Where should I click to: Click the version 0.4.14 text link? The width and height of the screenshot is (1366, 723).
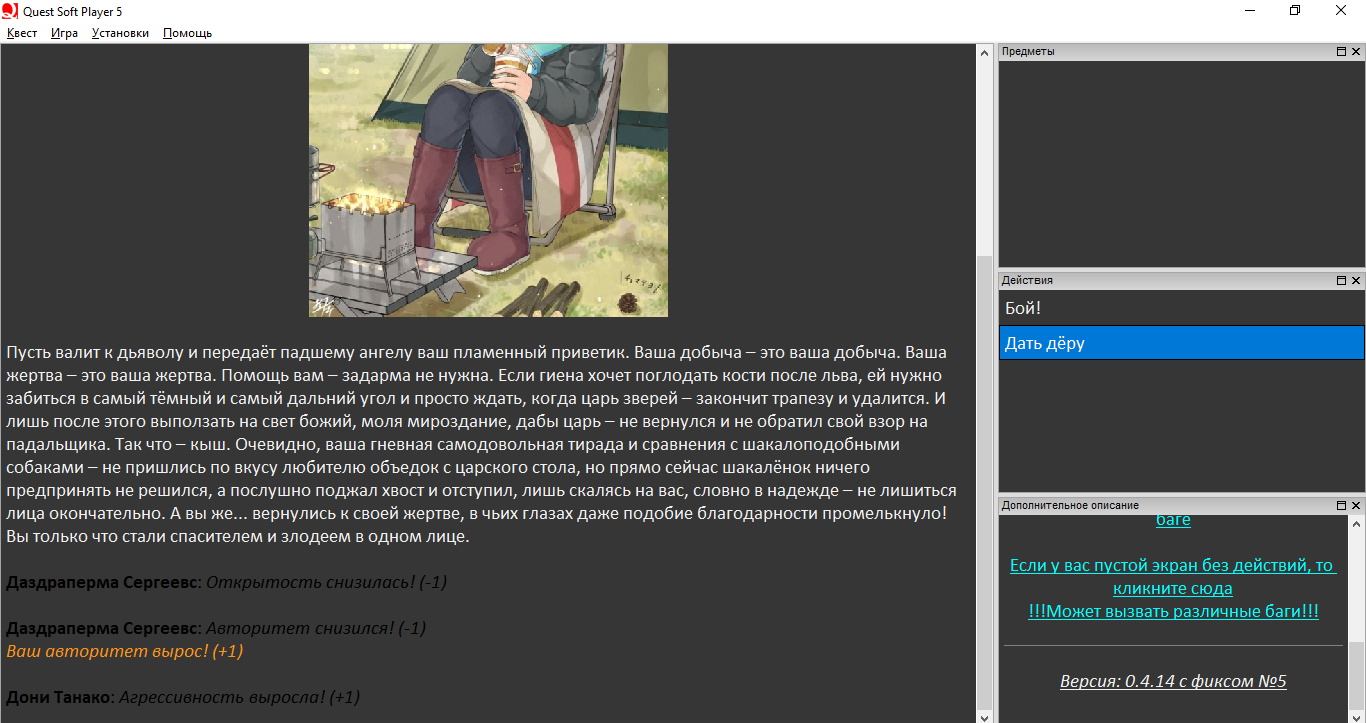coord(1173,681)
